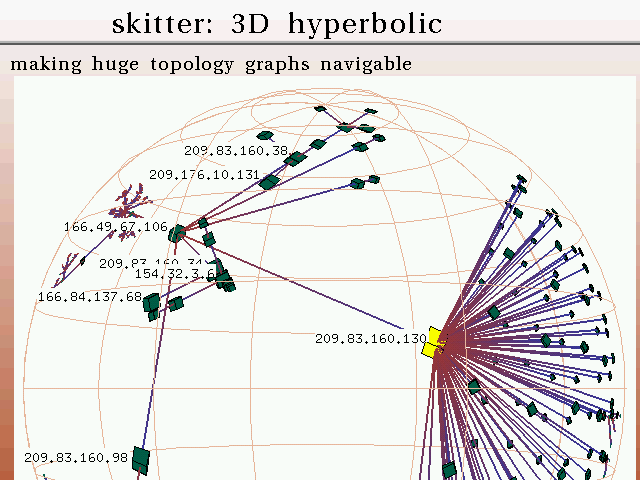The height and width of the screenshot is (480, 640).
Task: Click the 166.49.67.106 label
Action: tap(116, 227)
